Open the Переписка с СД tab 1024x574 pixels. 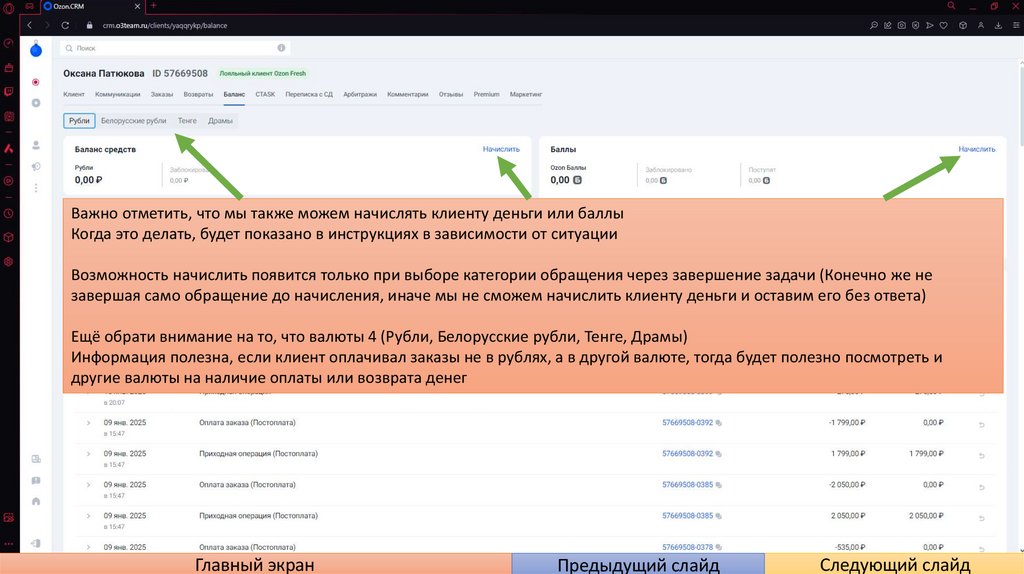[309, 95]
